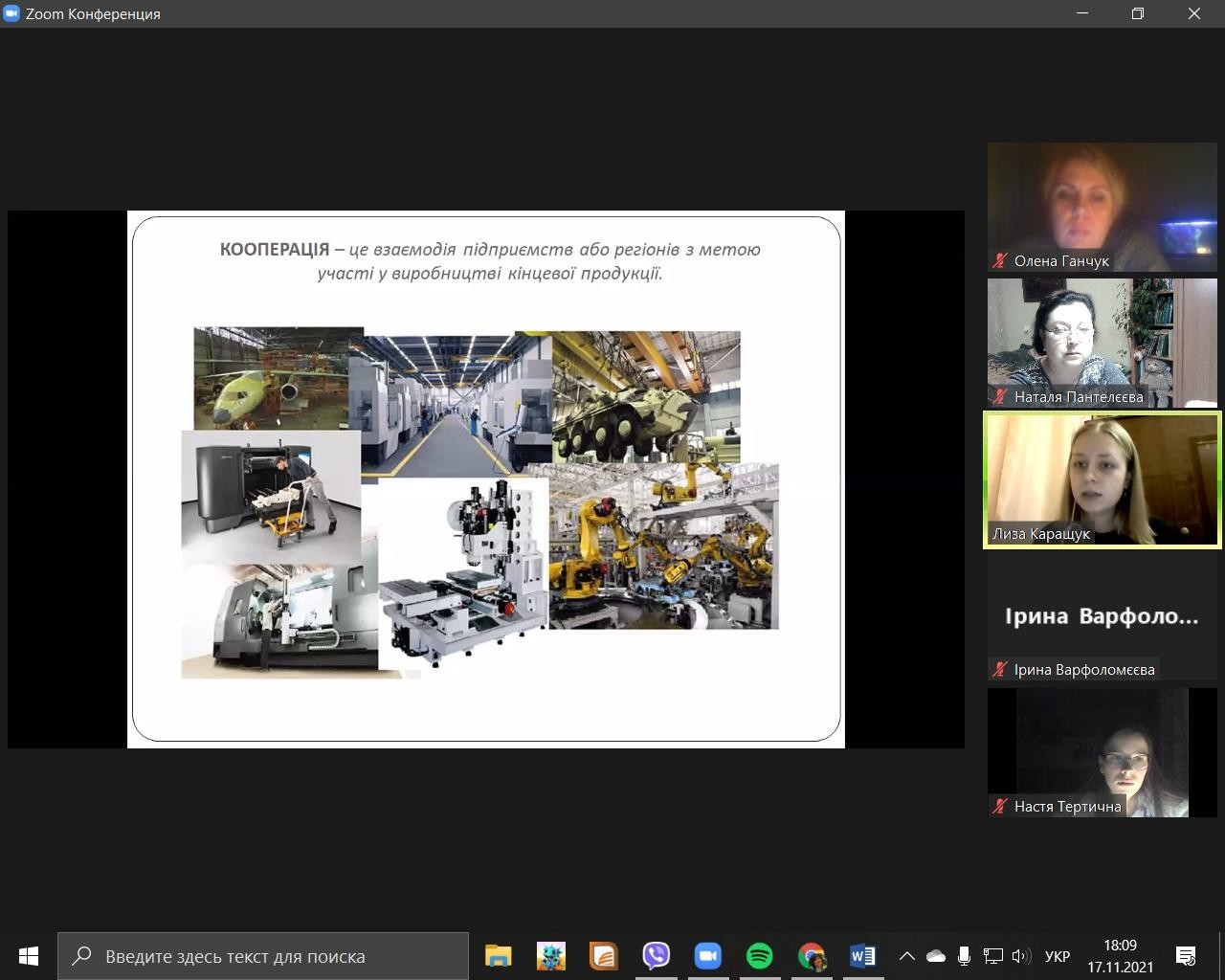The height and width of the screenshot is (980, 1225).
Task: Open the blue dragon app on taskbar
Action: pos(551,955)
